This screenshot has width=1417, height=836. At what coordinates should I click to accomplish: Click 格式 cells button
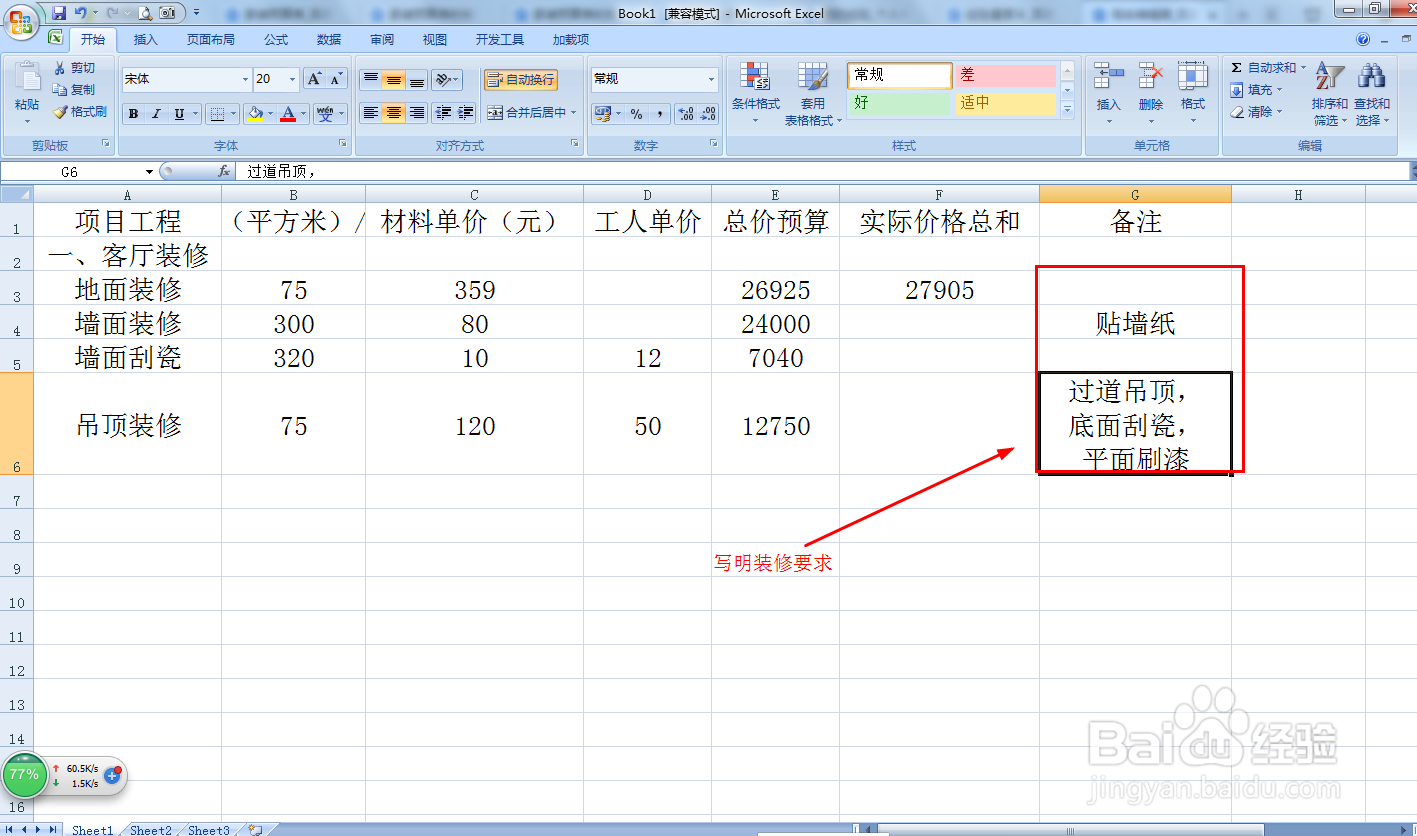[x=1193, y=93]
